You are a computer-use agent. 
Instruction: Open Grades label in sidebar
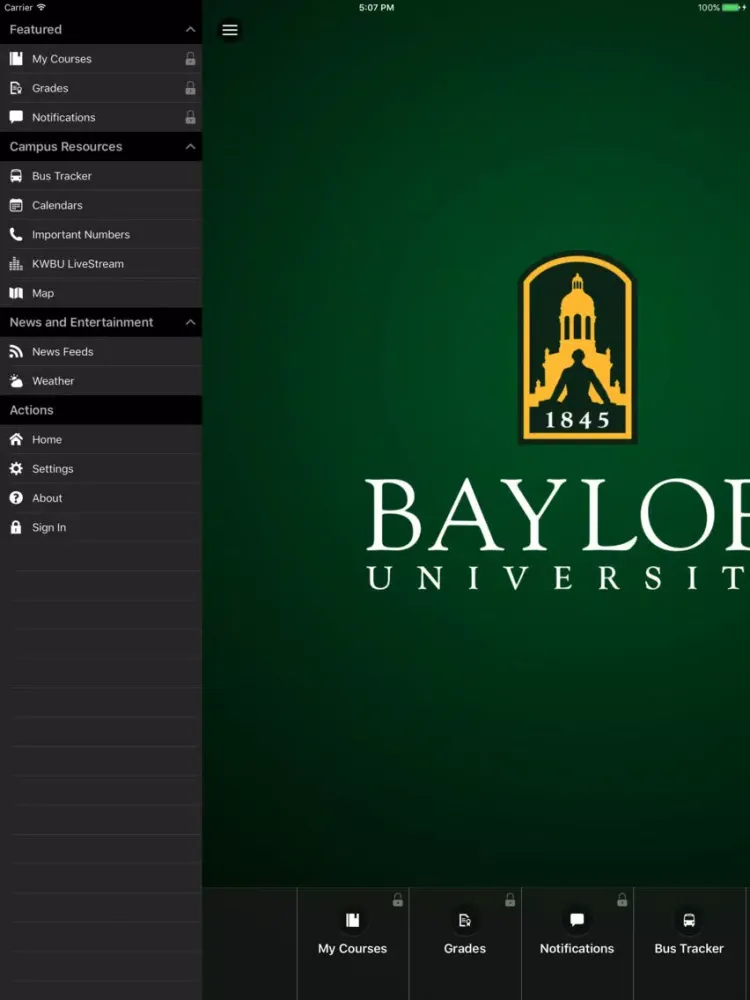click(50, 88)
